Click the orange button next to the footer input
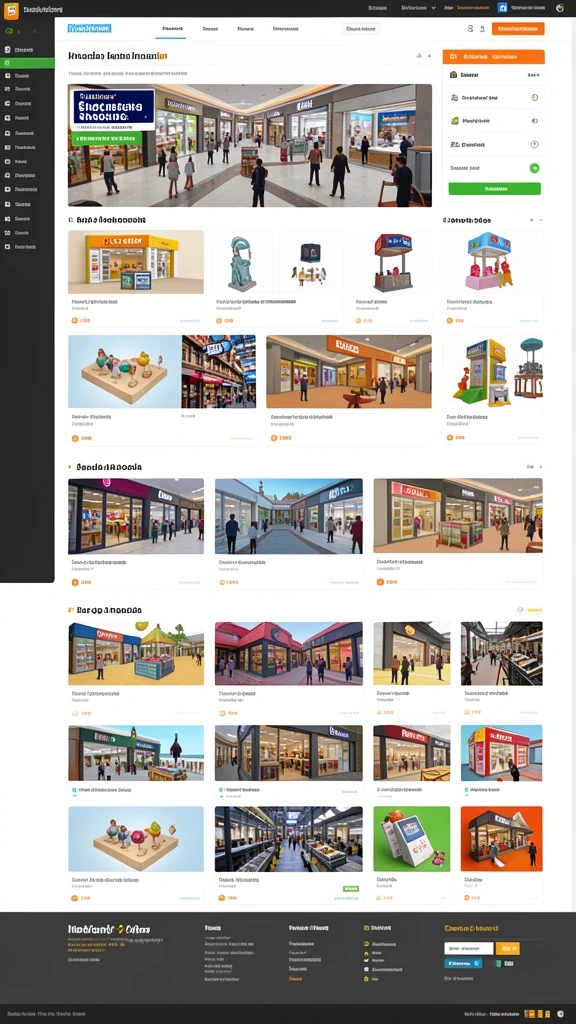 (507, 948)
